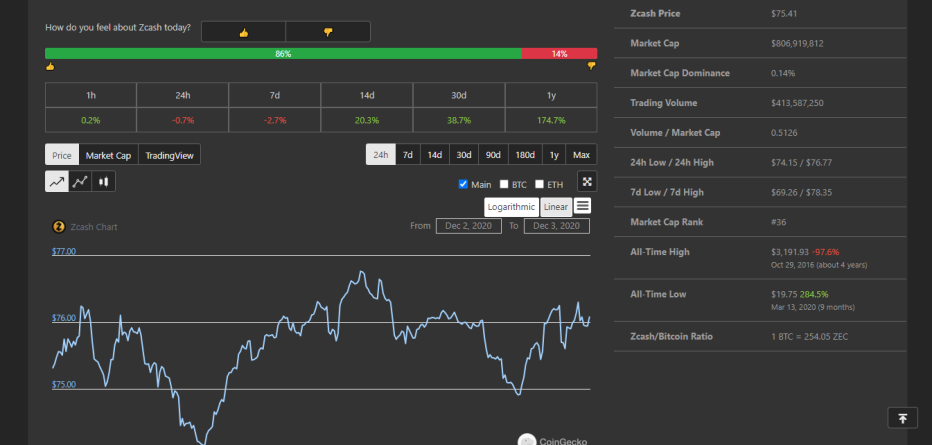The image size is (932, 445).
Task: Click the green 86% sentiment bar
Action: point(284,53)
